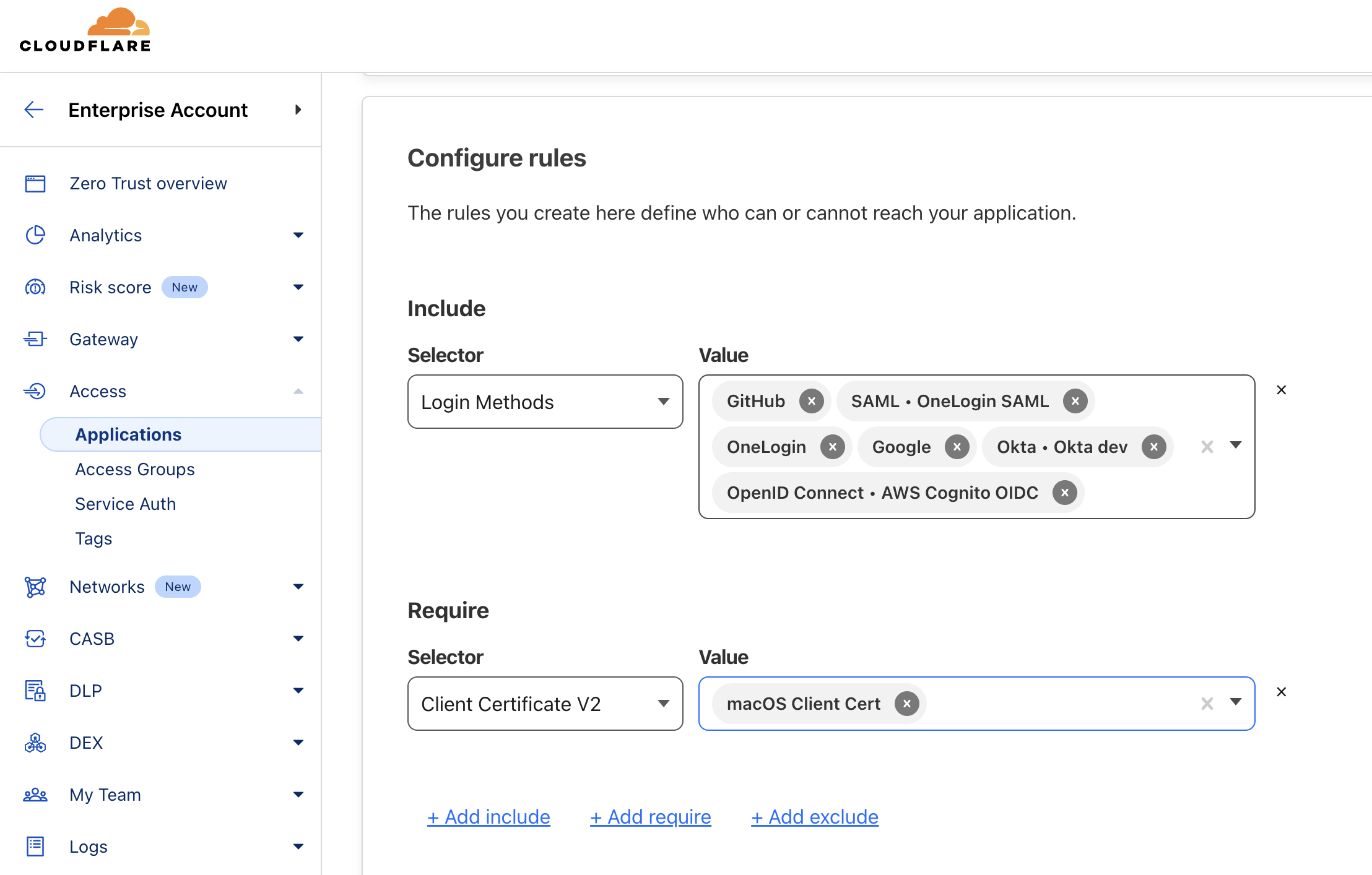The height and width of the screenshot is (875, 1372).
Task: Click the back arrow beside Enterprise Account
Action: [34, 110]
